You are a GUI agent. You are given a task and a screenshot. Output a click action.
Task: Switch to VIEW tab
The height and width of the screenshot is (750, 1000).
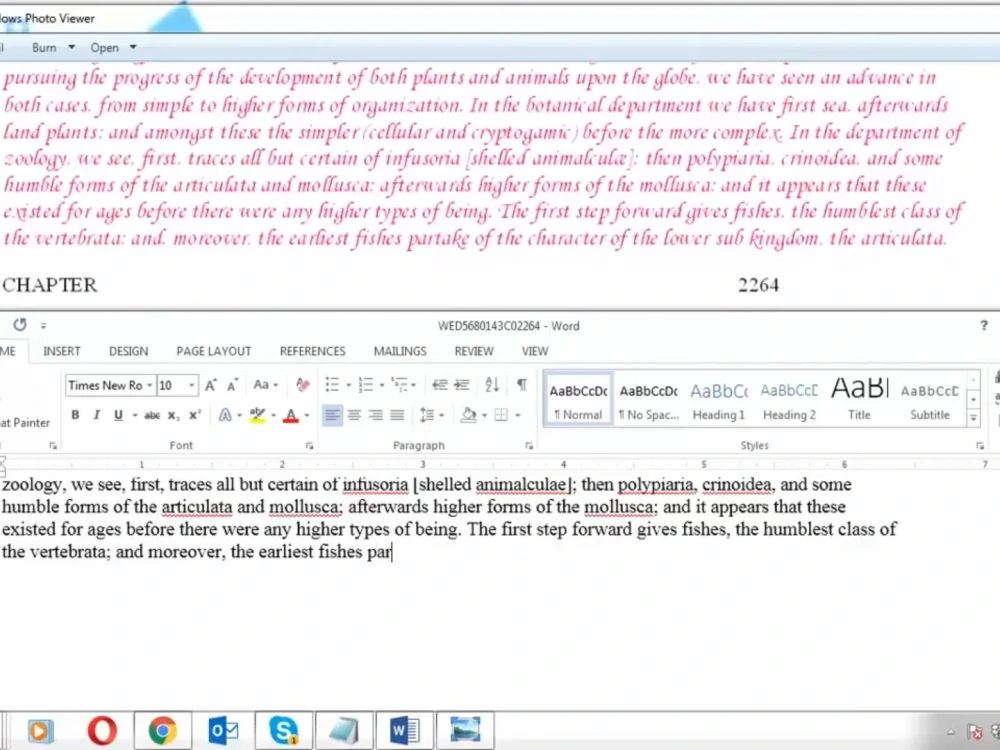tap(534, 351)
